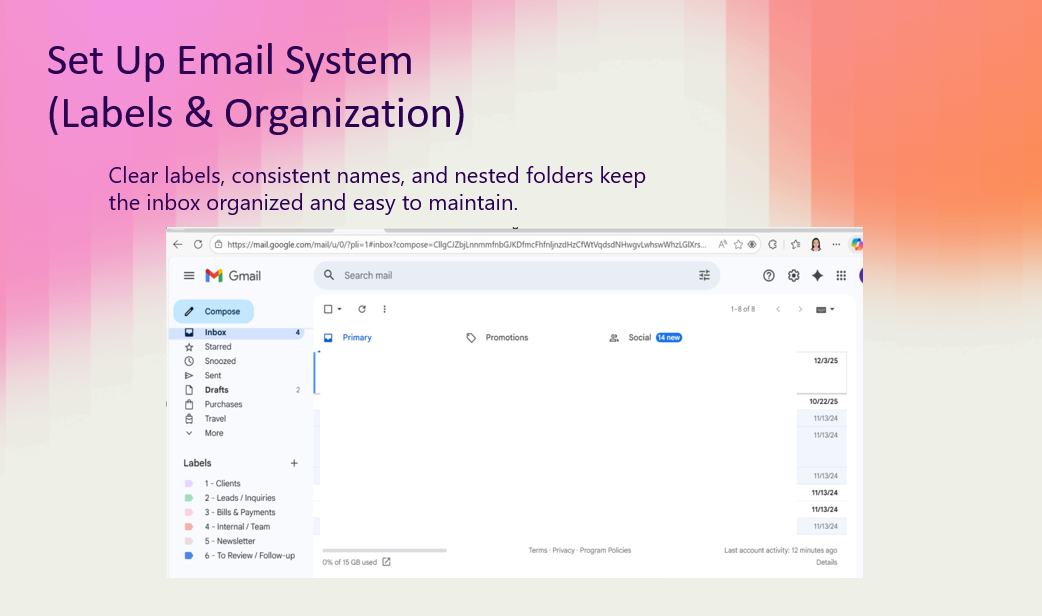
Task: Click the Privacy link
Action: 563,550
